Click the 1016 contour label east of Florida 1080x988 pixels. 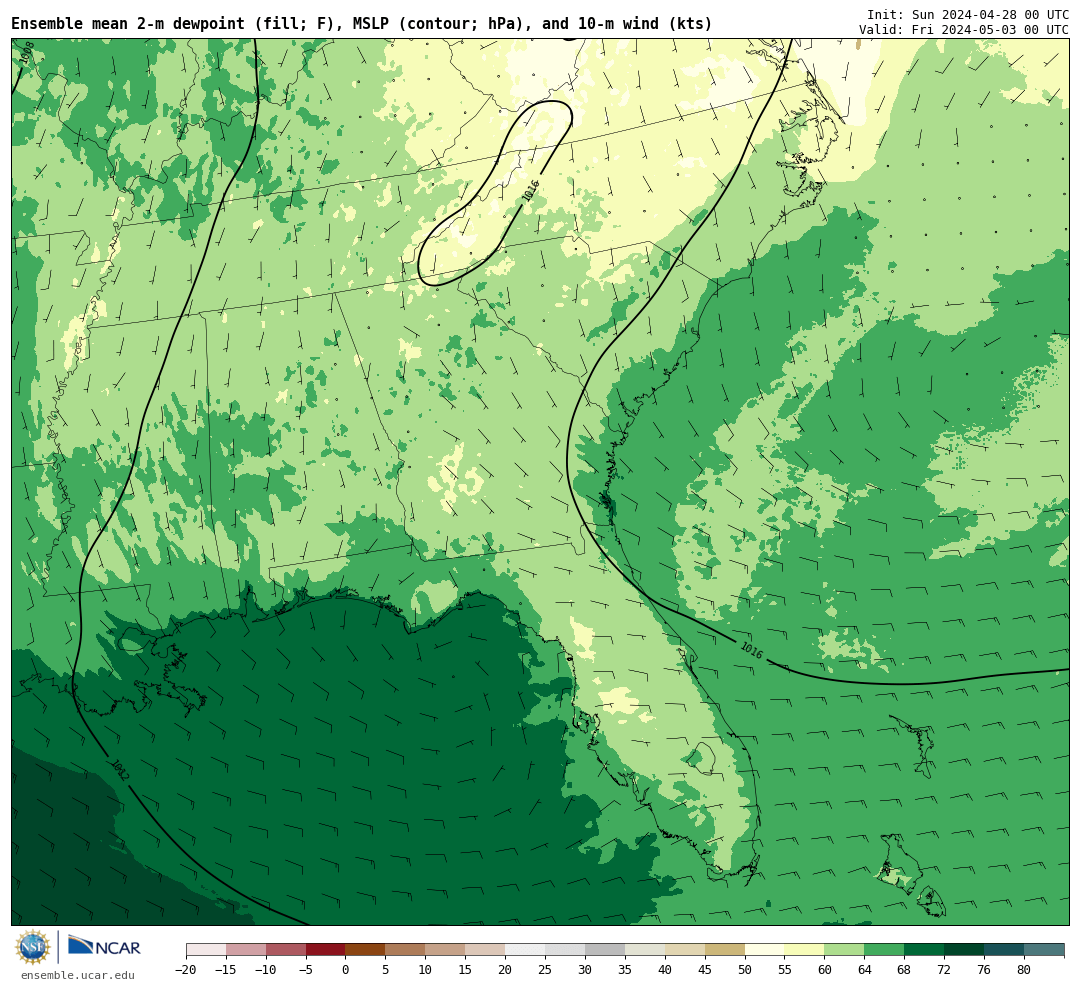pos(751,650)
